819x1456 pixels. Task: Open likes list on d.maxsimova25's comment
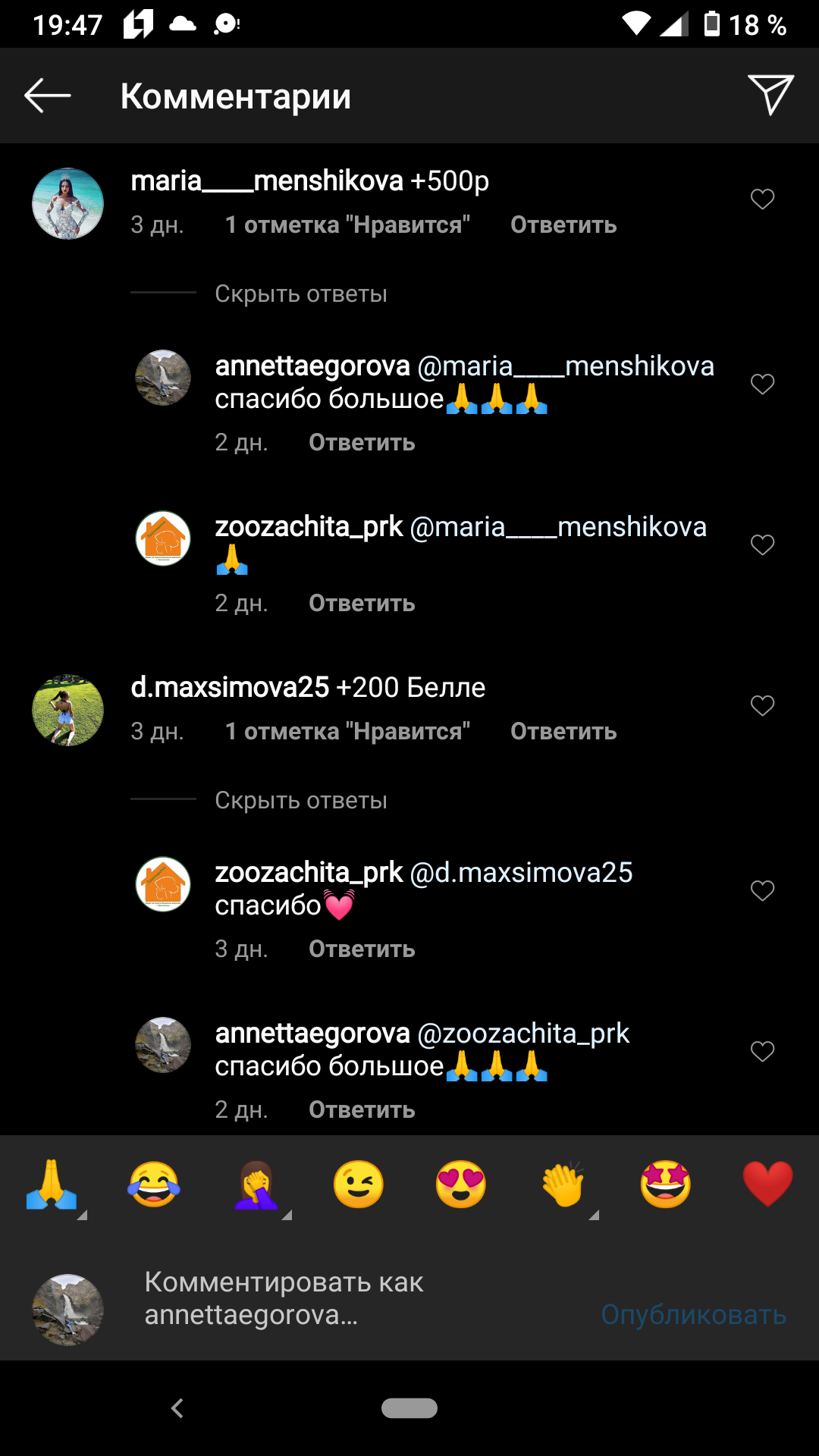point(347,731)
